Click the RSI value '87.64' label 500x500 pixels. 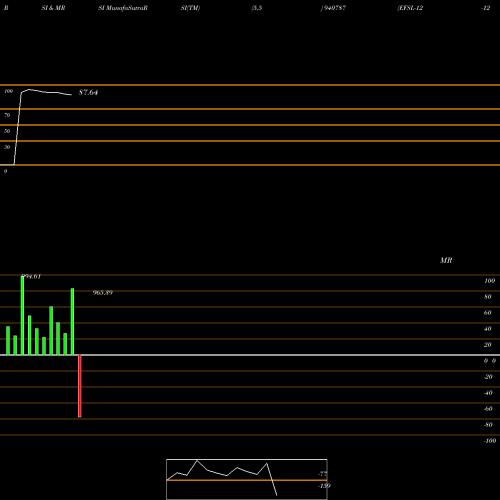point(88,92)
